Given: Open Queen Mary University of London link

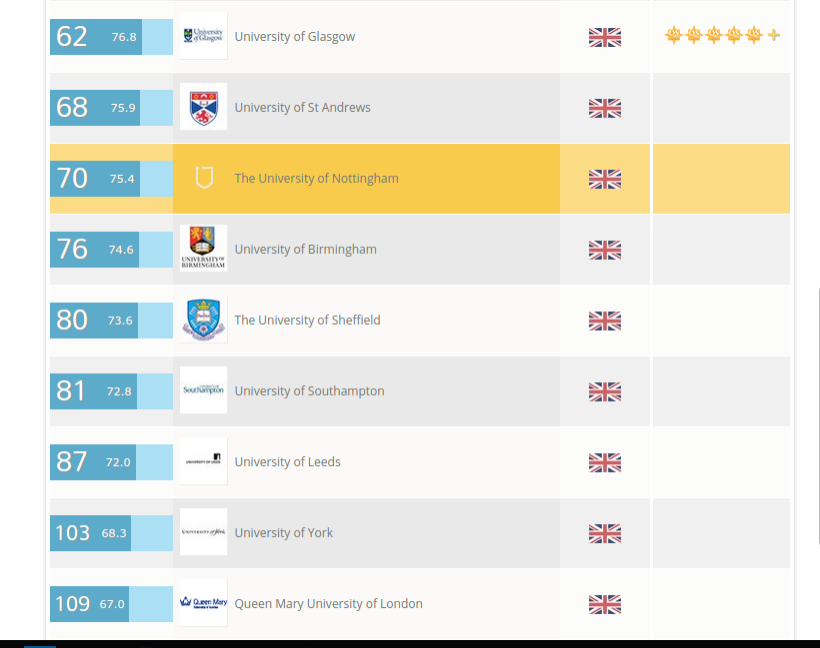Looking at the screenshot, I should click(328, 604).
